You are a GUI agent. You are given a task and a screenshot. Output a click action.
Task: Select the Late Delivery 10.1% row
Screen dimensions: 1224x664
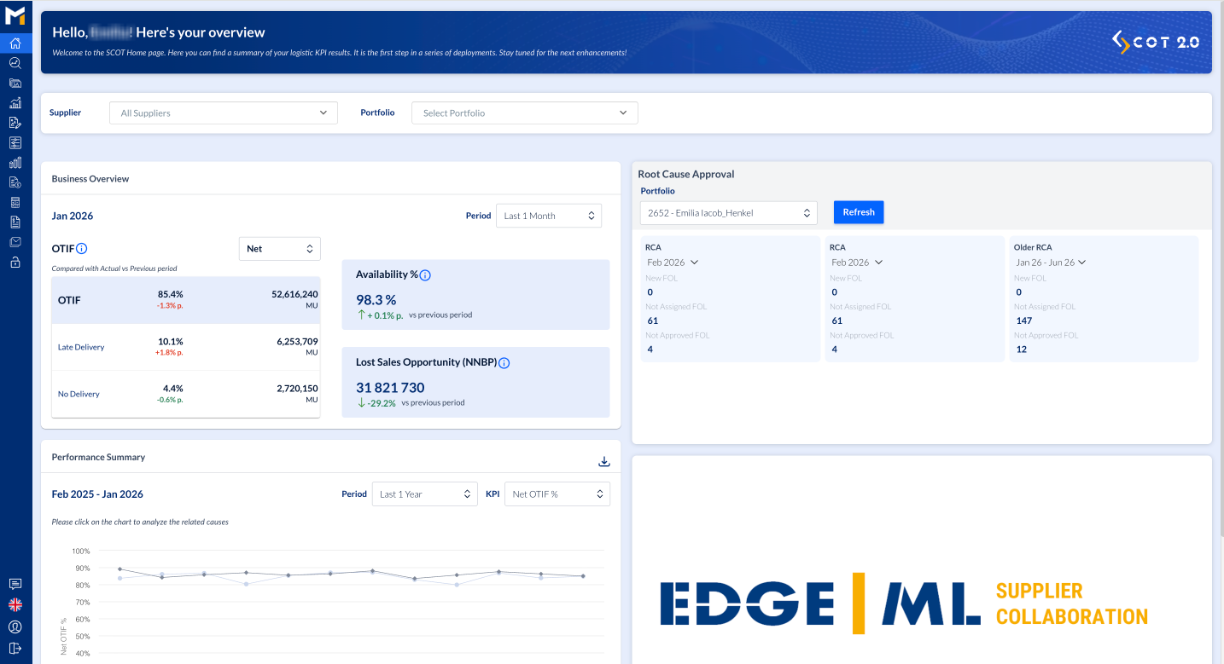pyautogui.click(x=186, y=347)
